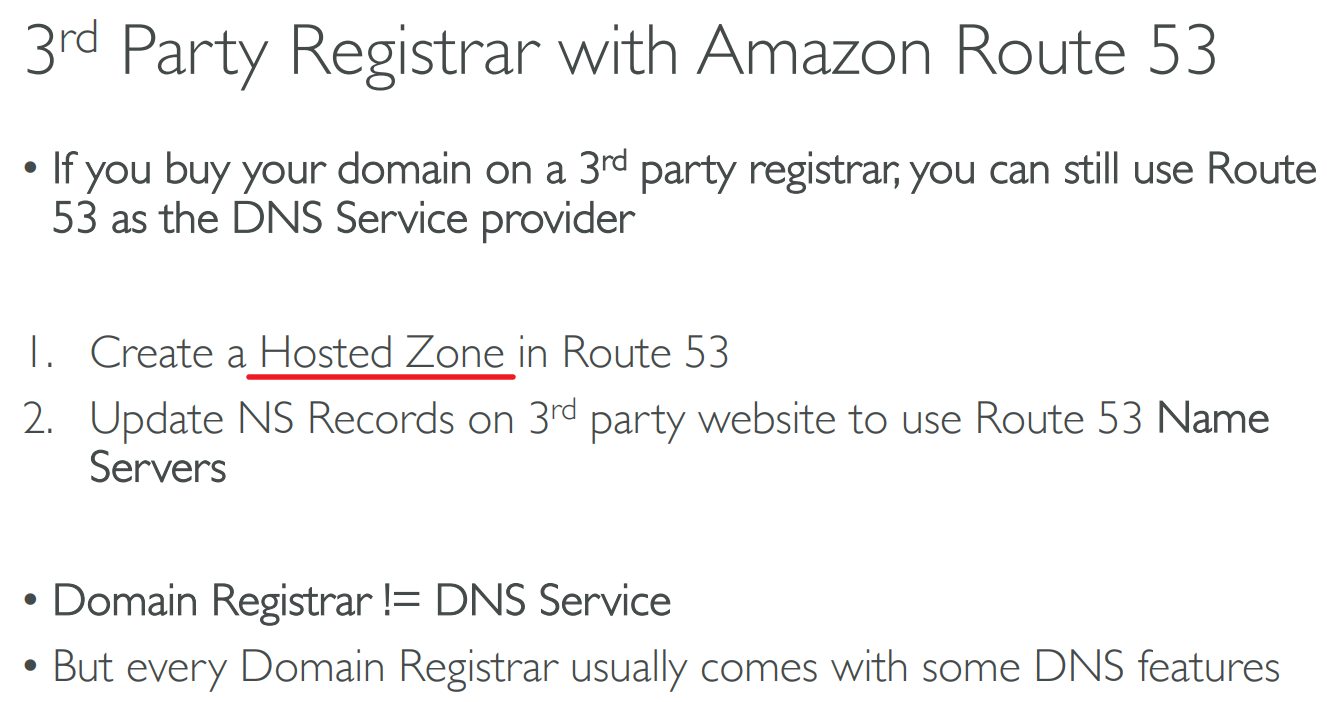Click the underlined "Hosted Zone" text
Image resolution: width=1327 pixels, height=702 pixels.
point(382,353)
